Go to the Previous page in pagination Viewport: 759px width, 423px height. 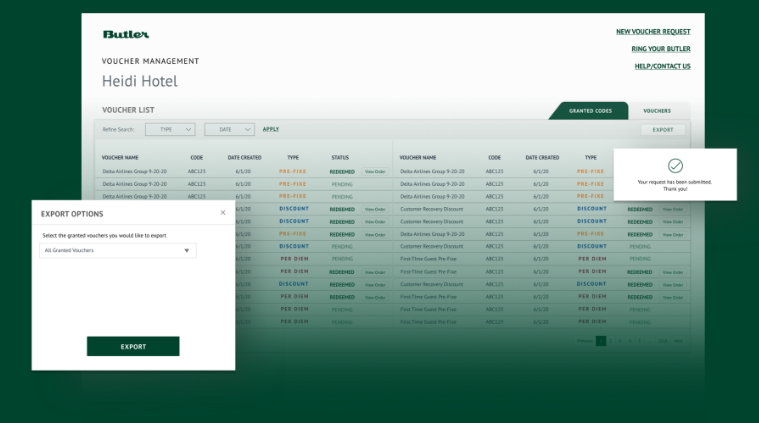(584, 341)
